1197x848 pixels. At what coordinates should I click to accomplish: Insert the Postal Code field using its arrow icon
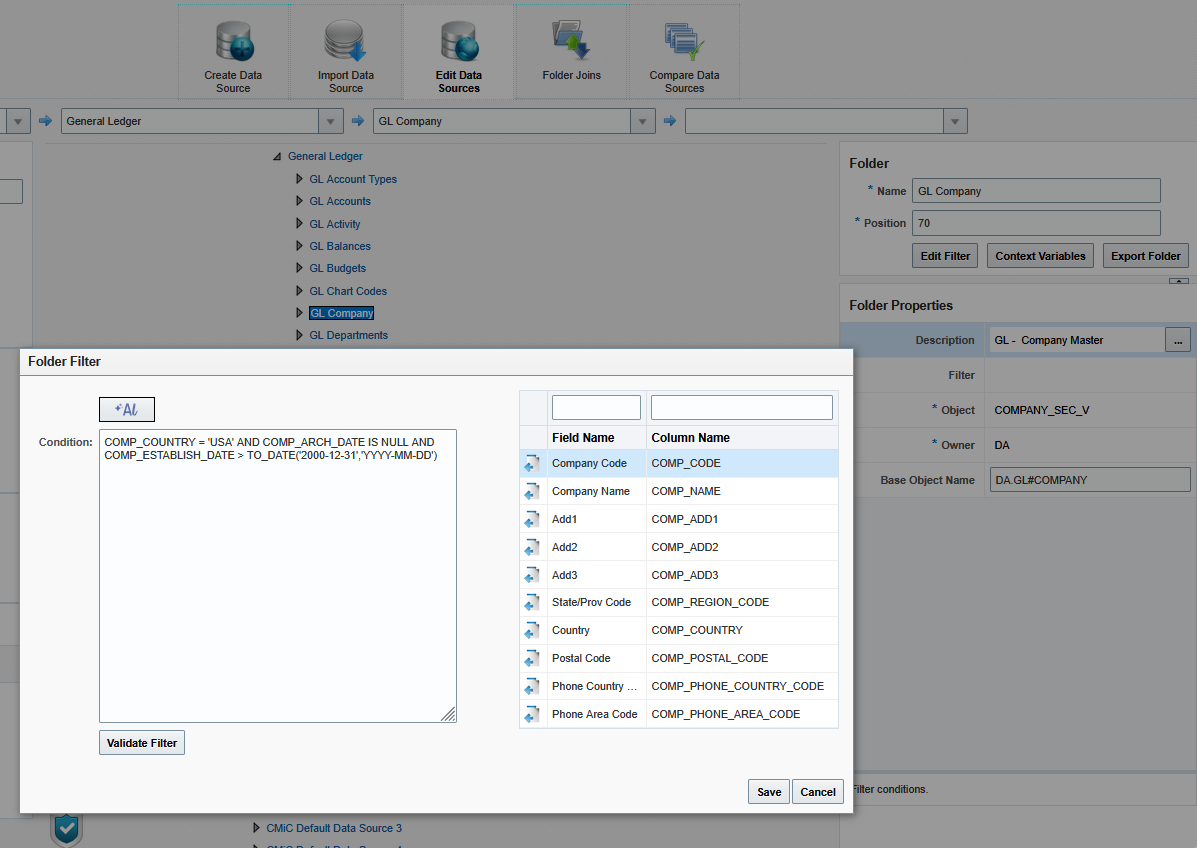[532, 659]
